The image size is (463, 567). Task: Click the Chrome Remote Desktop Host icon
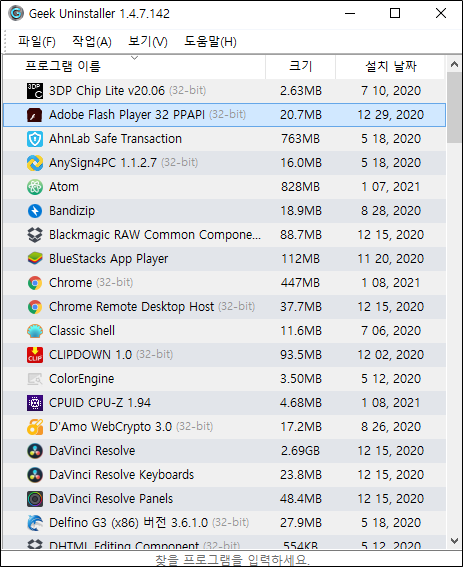35,307
